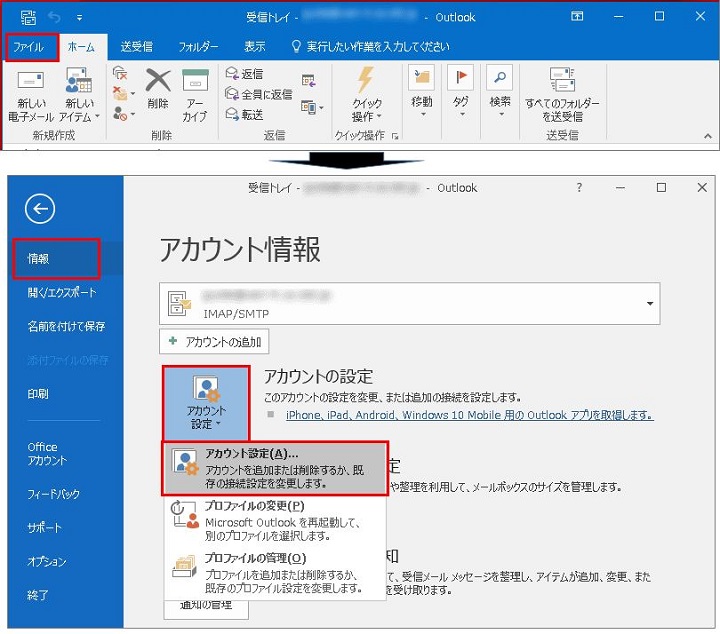This screenshot has width=720, height=634.
Task: Click the 実行したい作業を入力してください search box
Action: 371,47
